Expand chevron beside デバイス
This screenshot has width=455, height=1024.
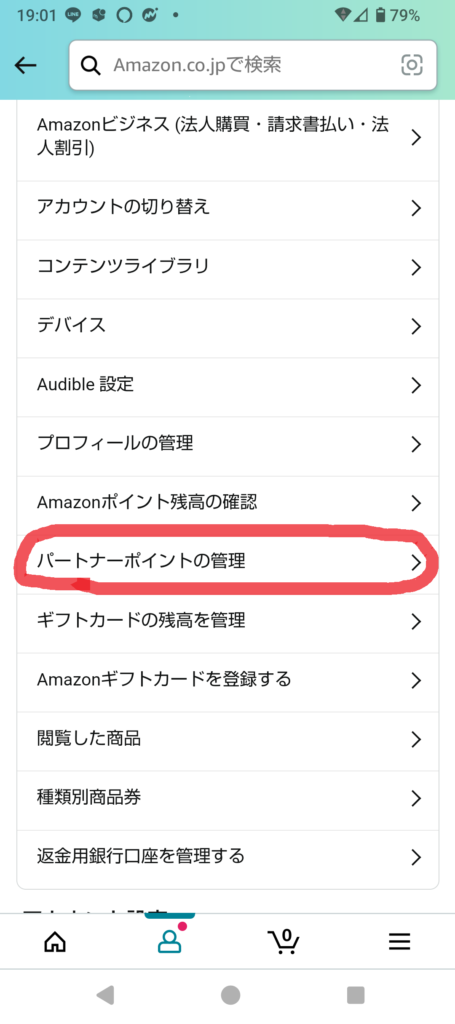pyautogui.click(x=416, y=327)
